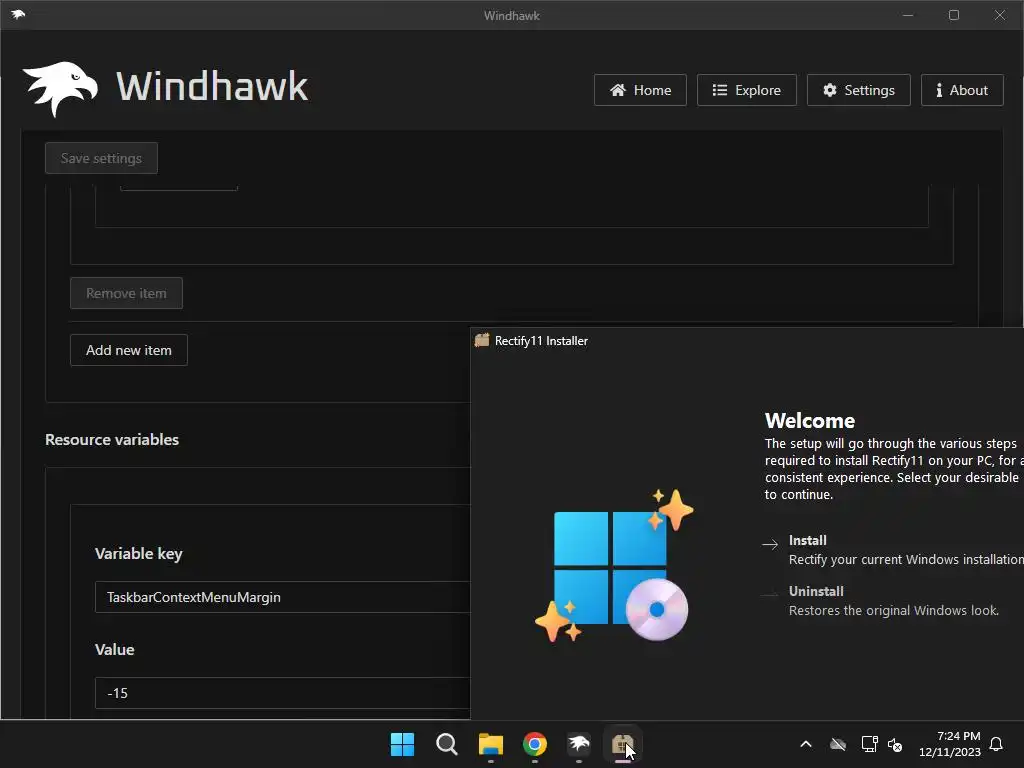The width and height of the screenshot is (1024, 768).
Task: Click the Windhawk title bar icon
Action: tap(18, 14)
